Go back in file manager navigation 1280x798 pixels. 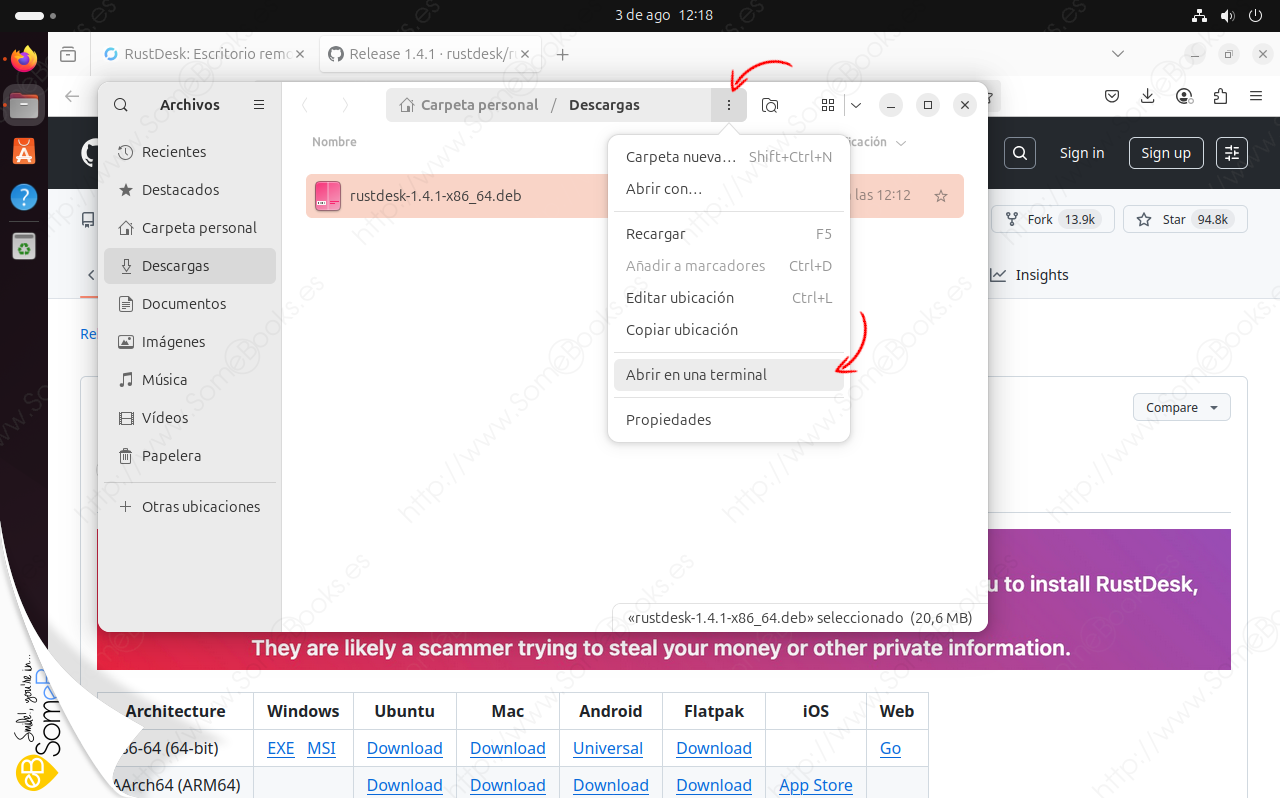305,105
